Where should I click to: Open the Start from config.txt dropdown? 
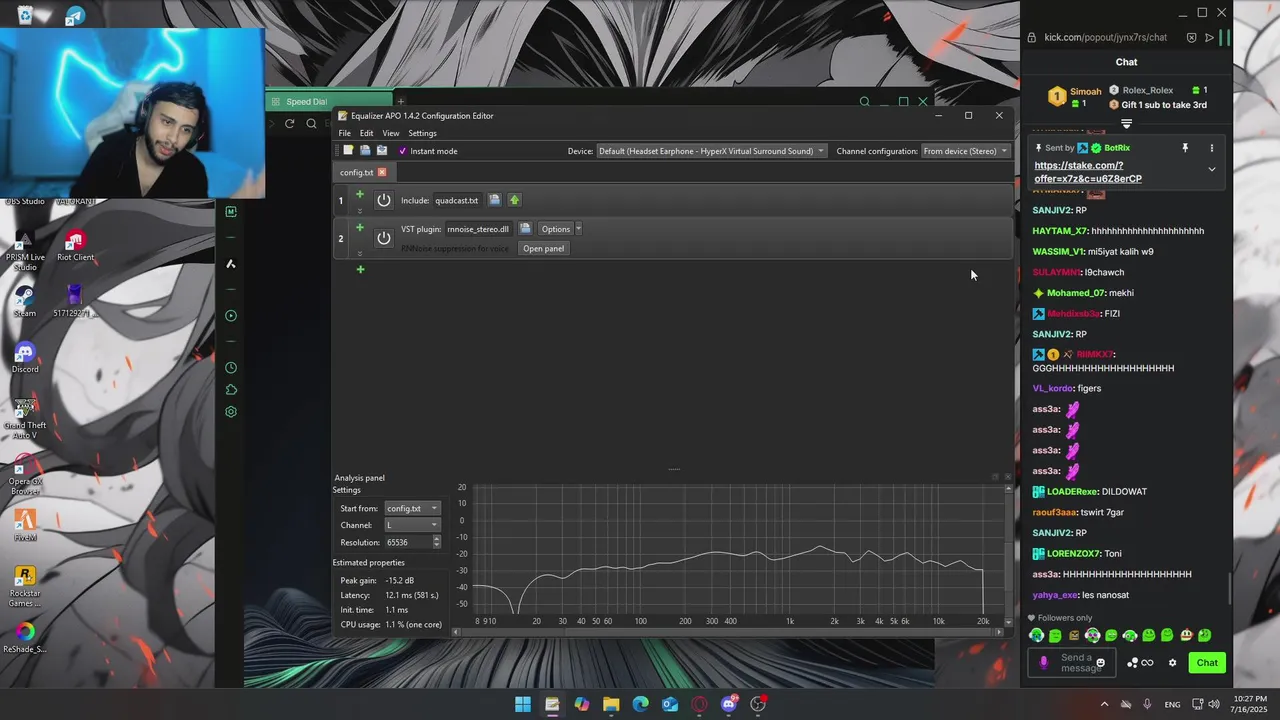point(412,508)
